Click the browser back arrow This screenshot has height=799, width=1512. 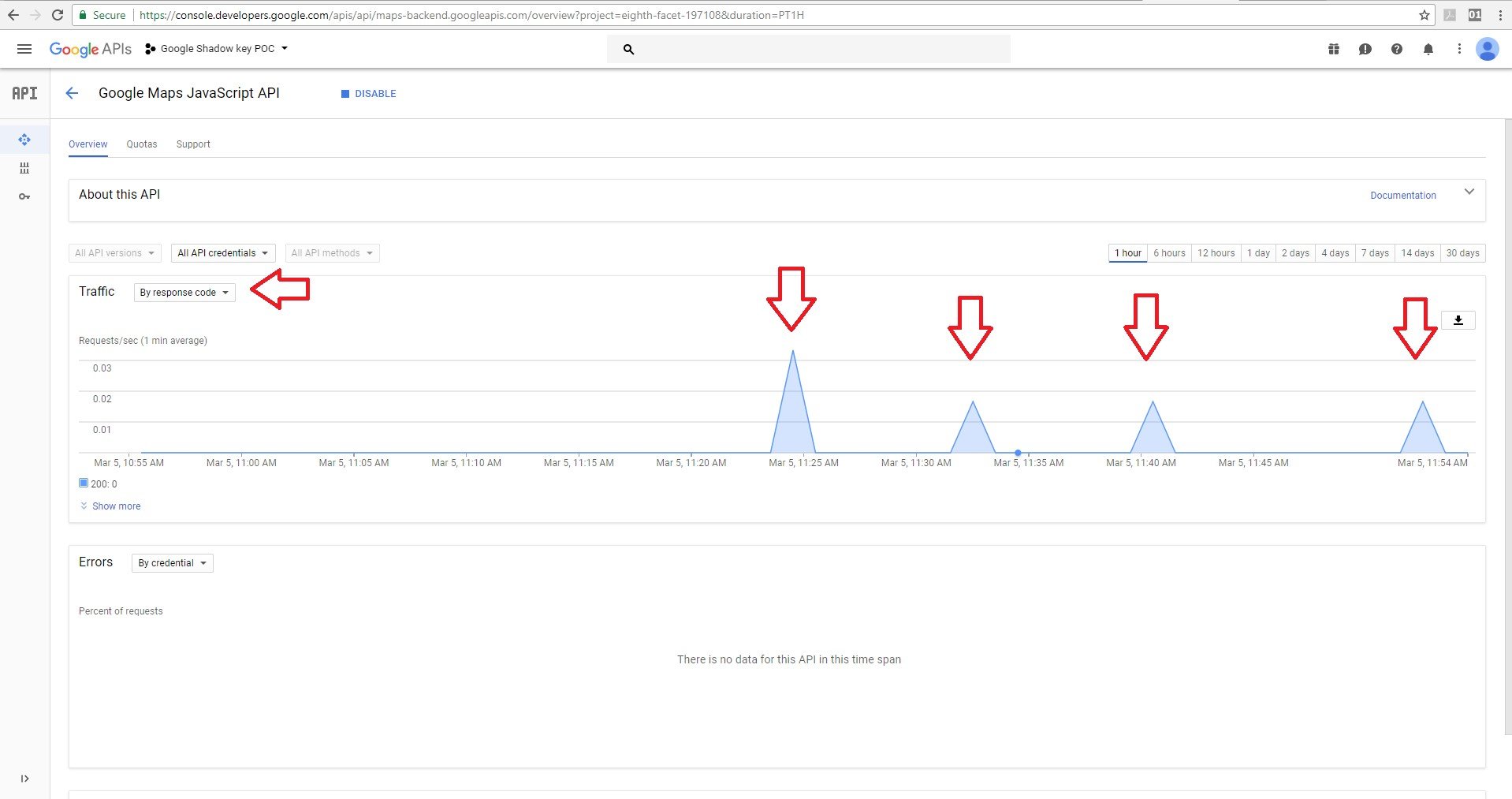(x=13, y=15)
